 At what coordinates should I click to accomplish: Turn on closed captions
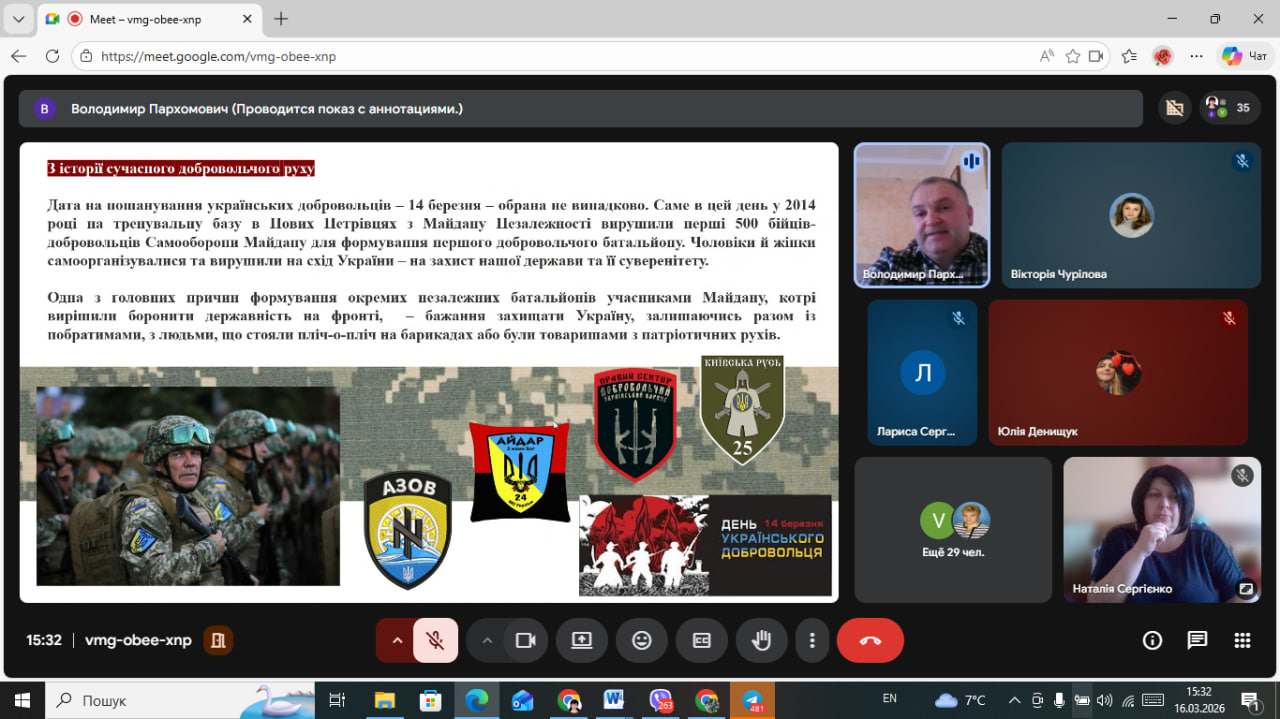tap(702, 641)
